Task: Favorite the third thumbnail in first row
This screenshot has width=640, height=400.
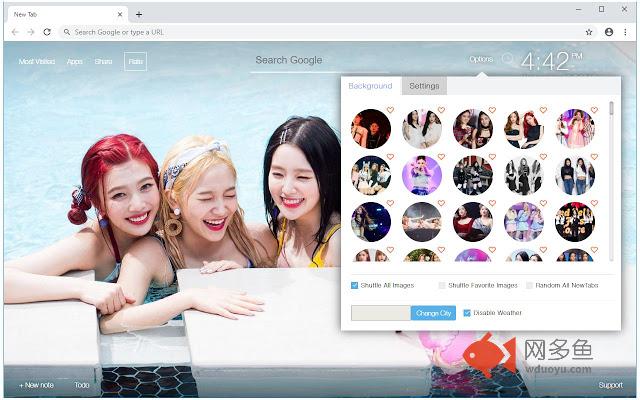Action: click(492, 110)
